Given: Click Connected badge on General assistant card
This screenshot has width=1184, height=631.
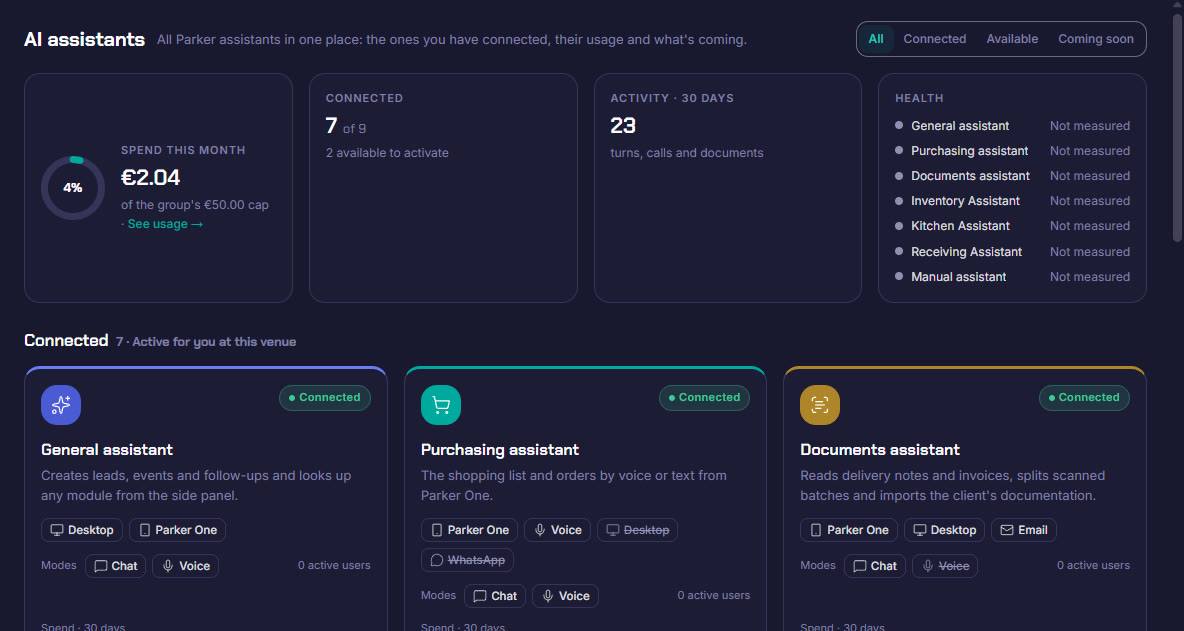Looking at the screenshot, I should pos(325,398).
